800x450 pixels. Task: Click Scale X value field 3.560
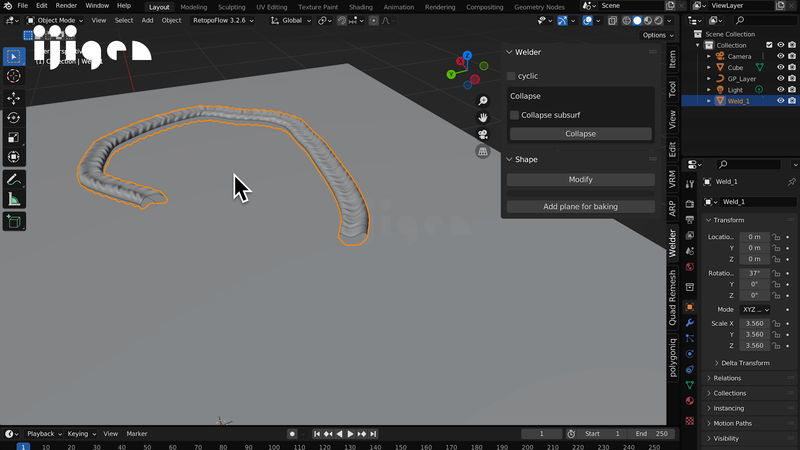click(x=755, y=323)
